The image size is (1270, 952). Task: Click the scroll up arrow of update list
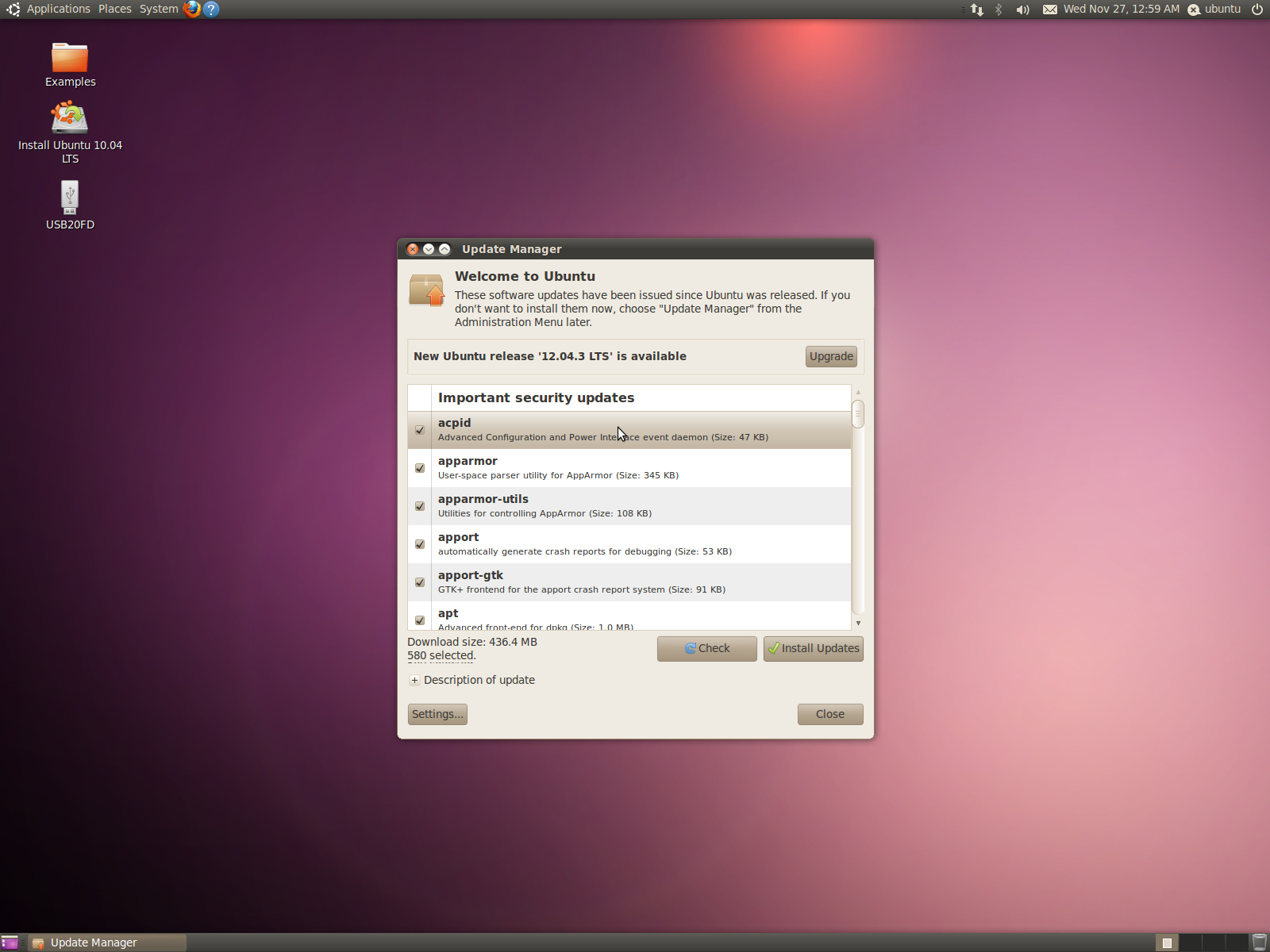coord(858,392)
